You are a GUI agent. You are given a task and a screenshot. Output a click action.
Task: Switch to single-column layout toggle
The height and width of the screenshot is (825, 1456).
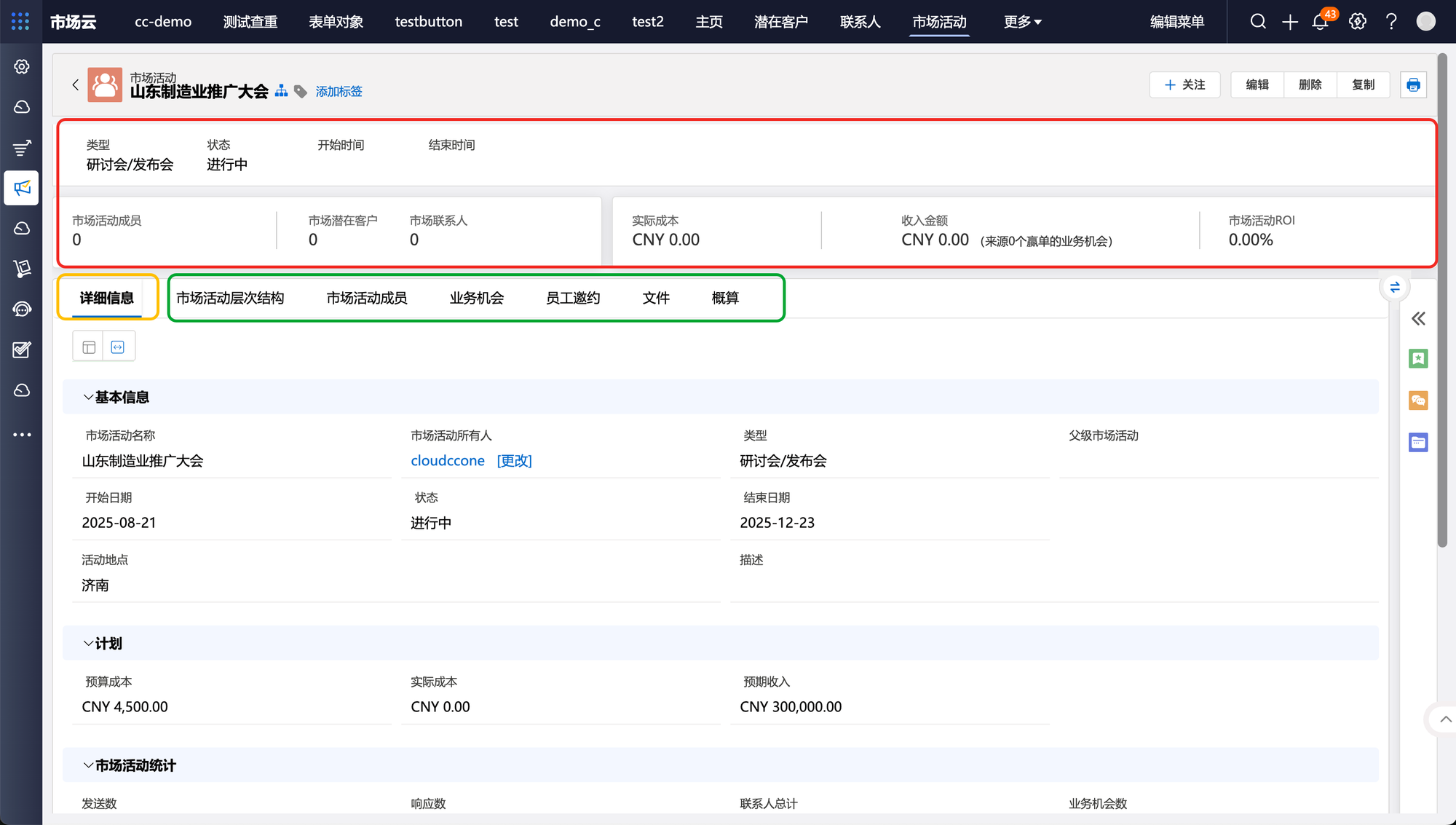[x=89, y=347]
